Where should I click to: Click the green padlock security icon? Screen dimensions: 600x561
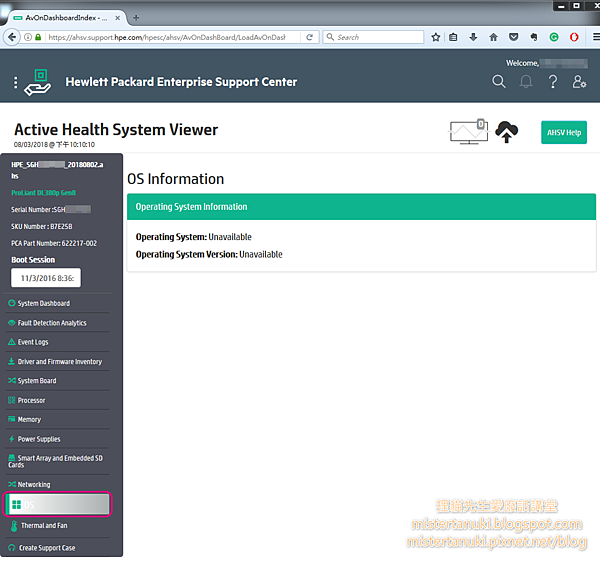click(38, 37)
